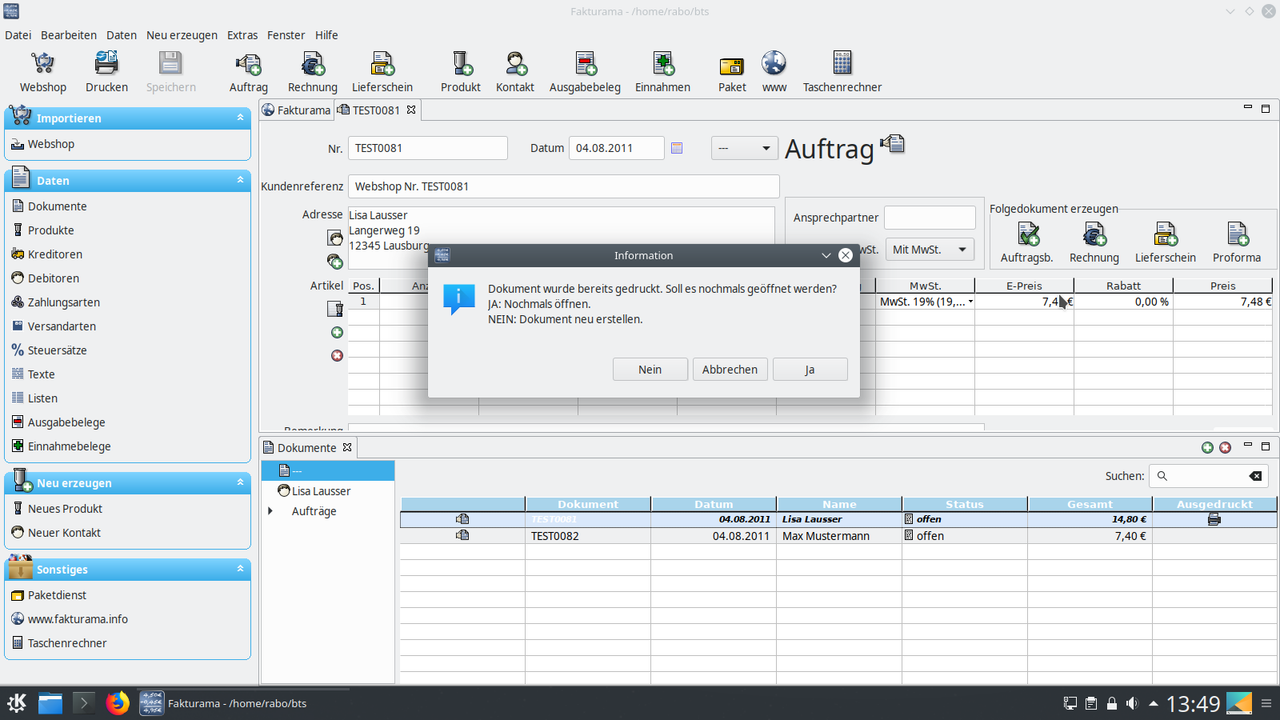Open www.fakturama.info link in sidebar

(x=78, y=619)
